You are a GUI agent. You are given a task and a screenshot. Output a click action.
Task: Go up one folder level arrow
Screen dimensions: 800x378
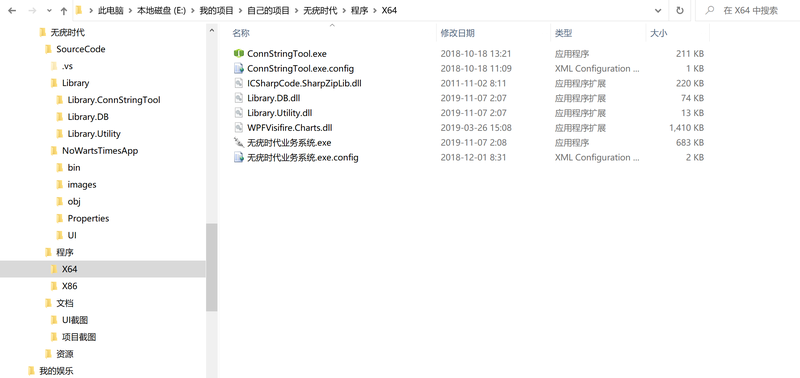coord(64,10)
